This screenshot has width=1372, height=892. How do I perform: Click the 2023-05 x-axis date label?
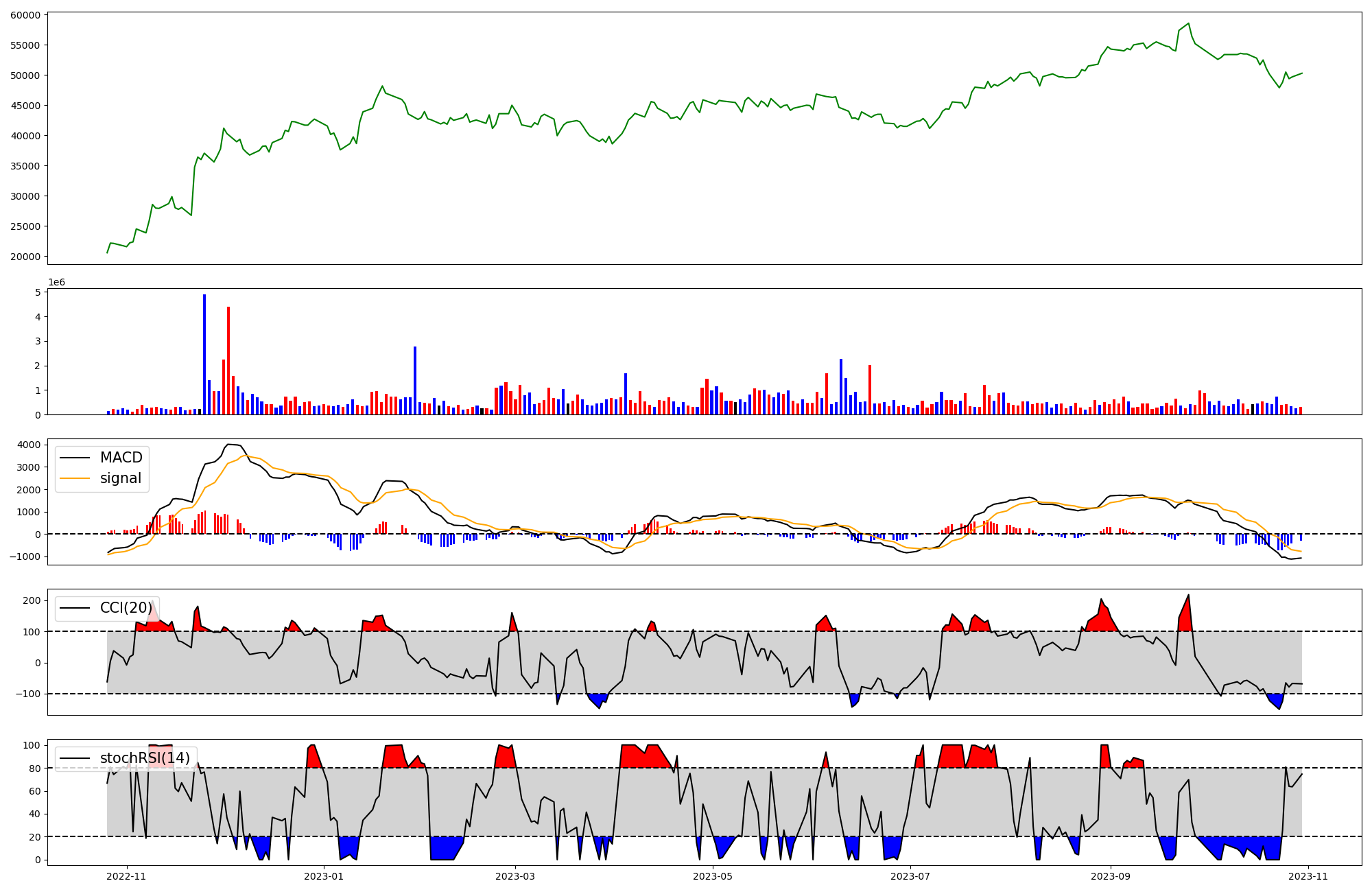coord(713,876)
